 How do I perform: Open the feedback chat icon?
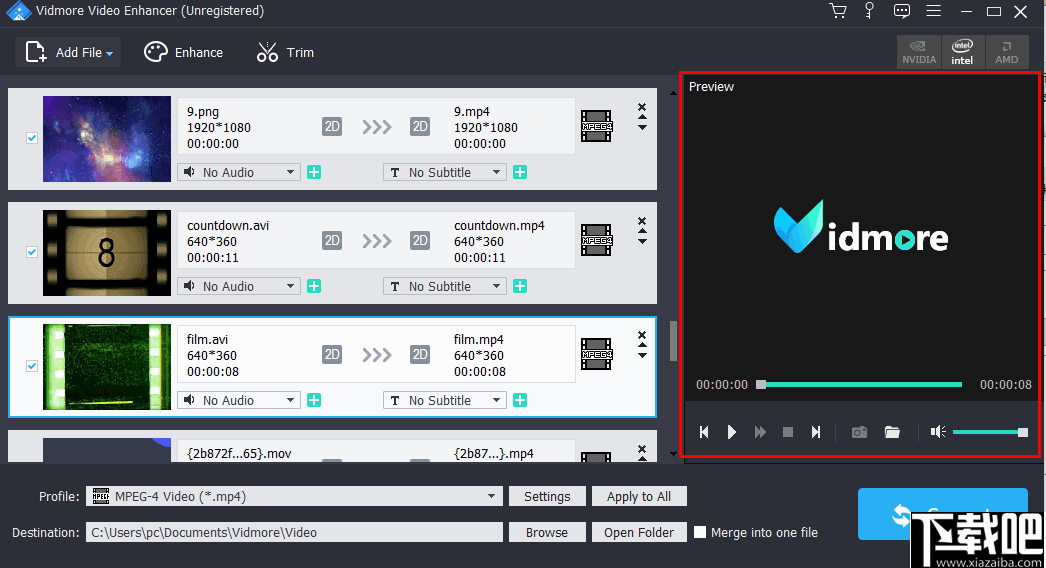[902, 11]
